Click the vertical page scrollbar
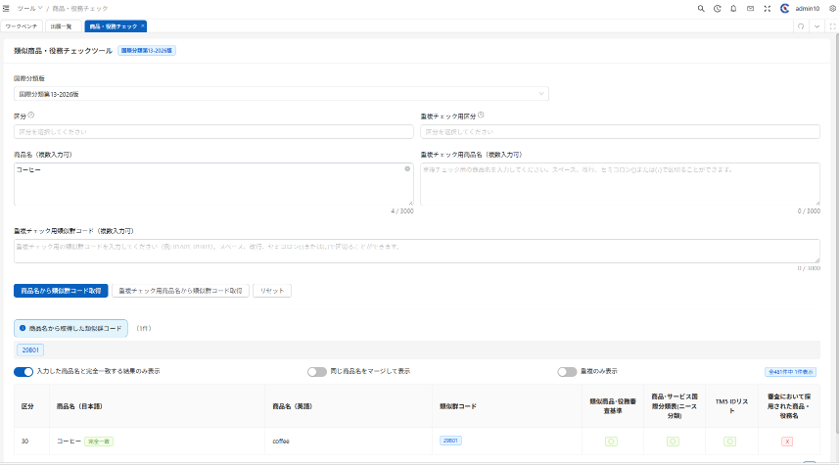 tap(836, 235)
